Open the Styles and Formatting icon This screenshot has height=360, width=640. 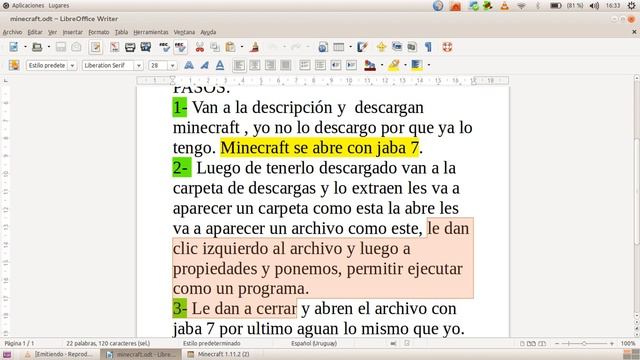pyautogui.click(x=14, y=65)
